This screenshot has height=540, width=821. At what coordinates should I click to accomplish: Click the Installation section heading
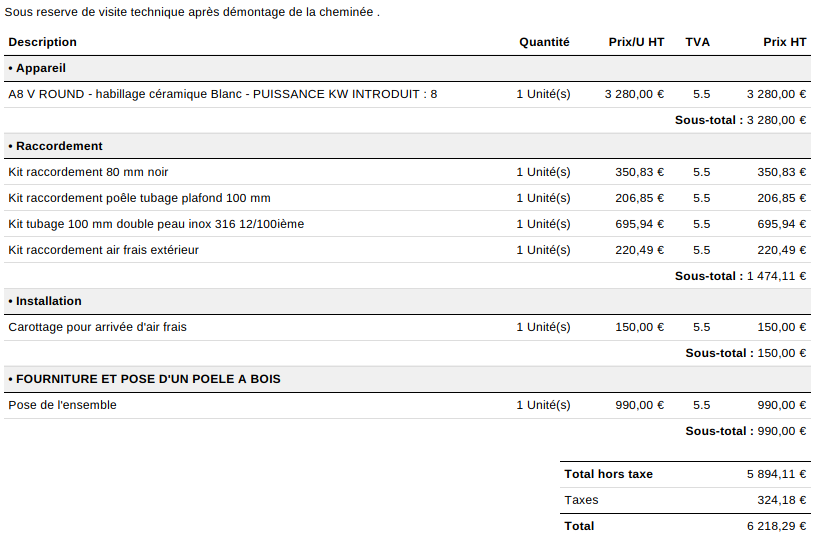coord(48,301)
